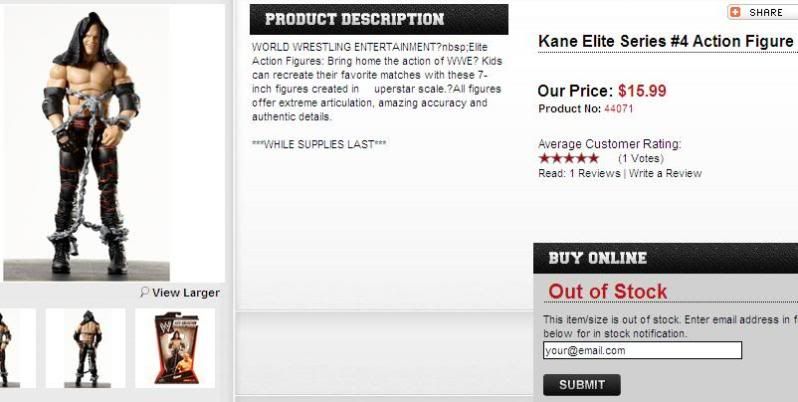Viewport: 798px width, 402px height.
Task: Click the your@email.com input field
Action: tap(642, 351)
